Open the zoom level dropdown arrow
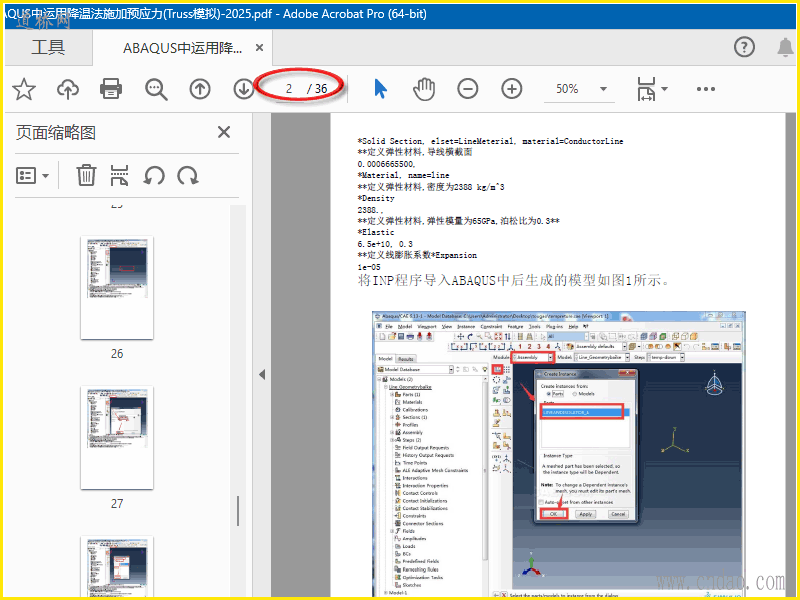The image size is (800, 600). [603, 89]
